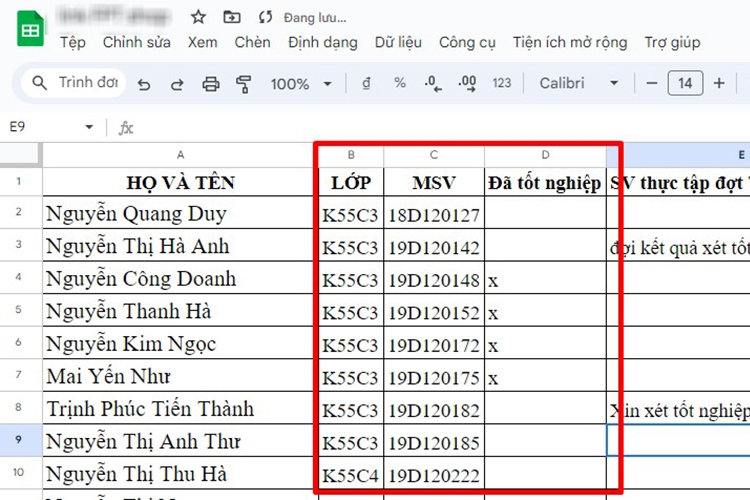Open the Google Sheets home icon

(x=30, y=29)
